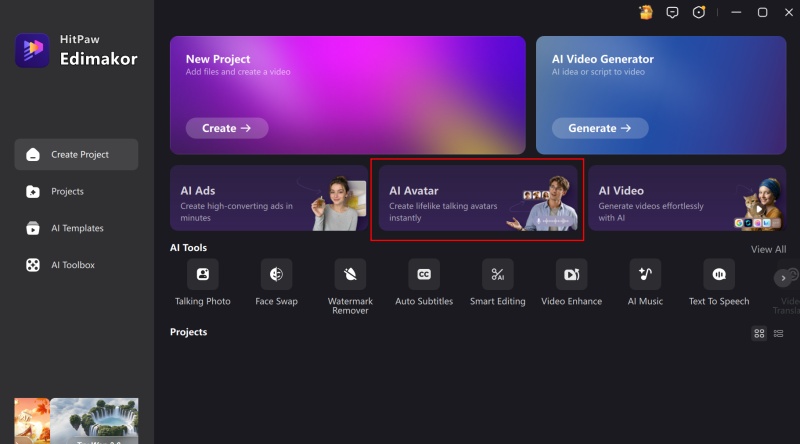Image resolution: width=800 pixels, height=444 pixels.
Task: Click the Projects section heading
Action: (x=188, y=332)
